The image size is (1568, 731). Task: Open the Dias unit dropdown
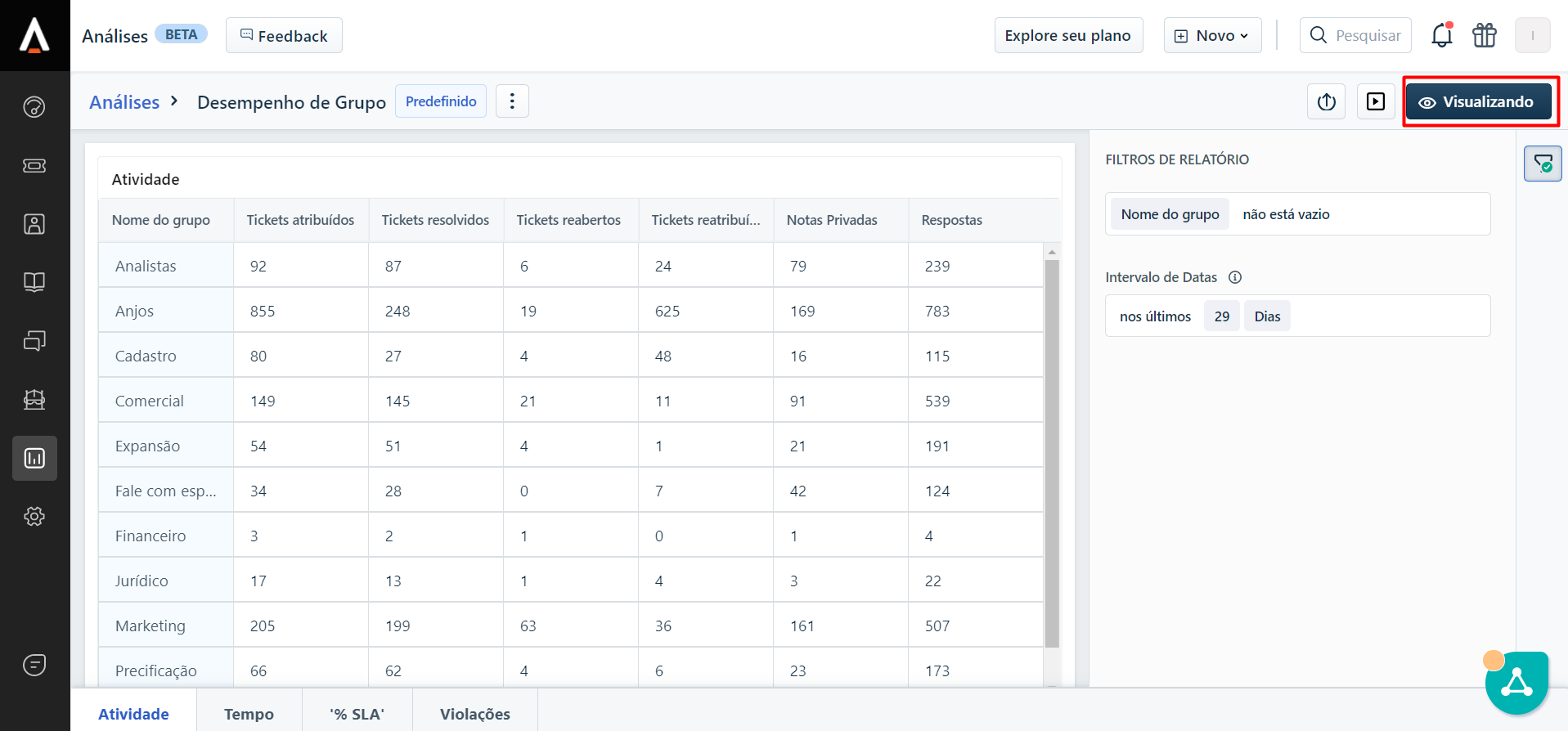tap(1267, 316)
